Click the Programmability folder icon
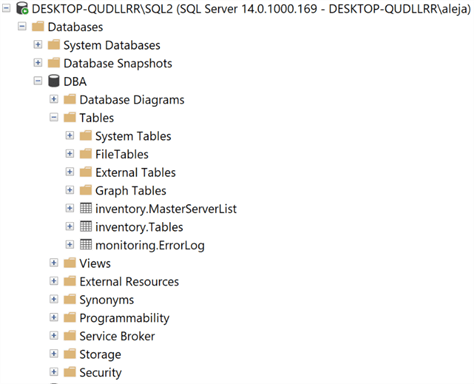 (70, 317)
